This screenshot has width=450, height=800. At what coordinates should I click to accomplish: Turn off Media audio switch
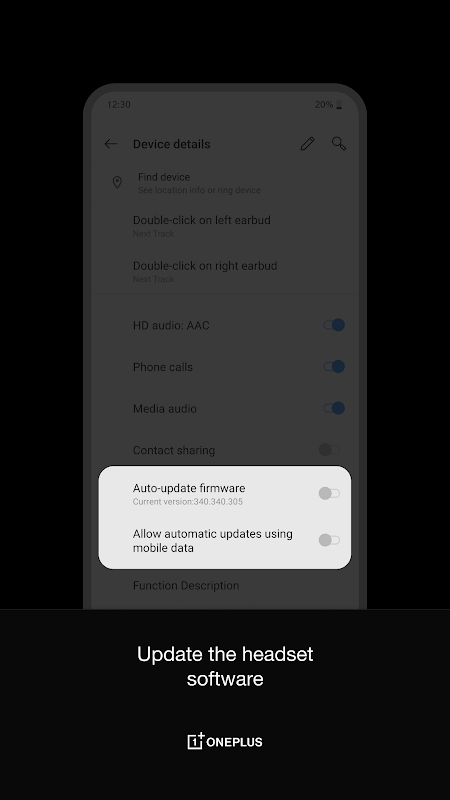click(334, 408)
